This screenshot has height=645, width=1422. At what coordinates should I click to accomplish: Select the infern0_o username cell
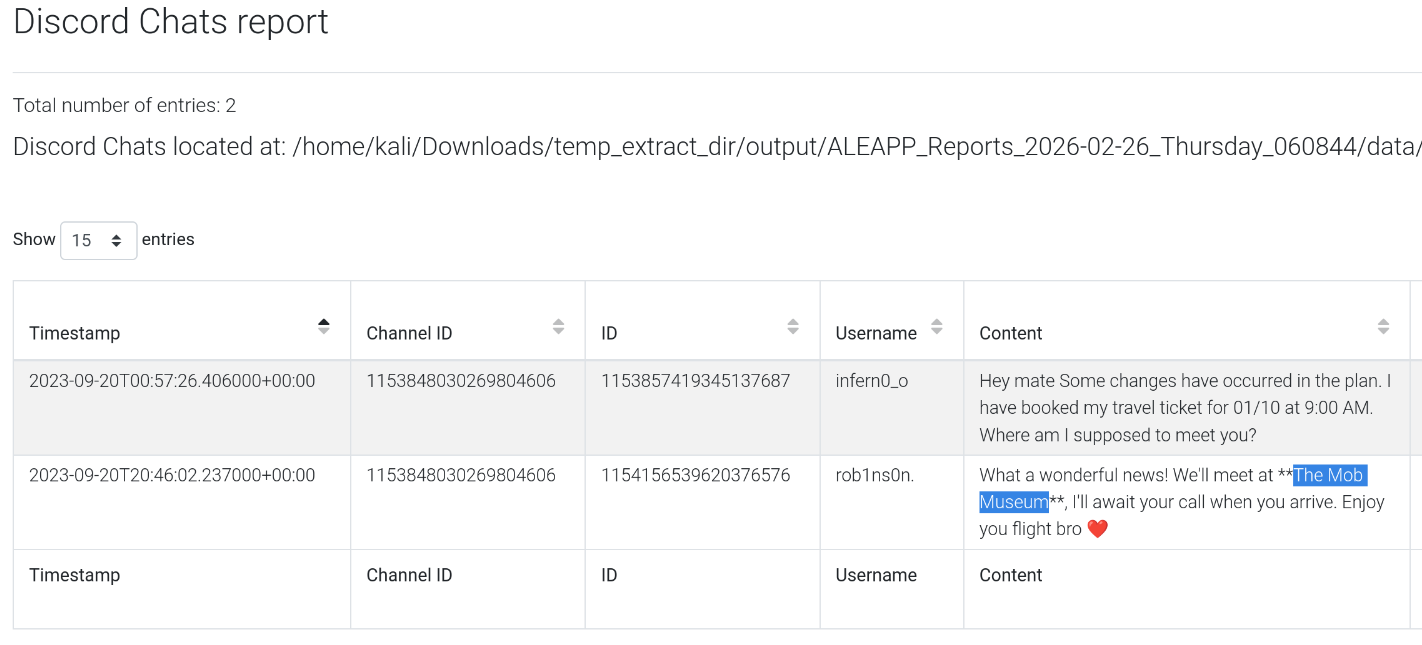pos(871,381)
